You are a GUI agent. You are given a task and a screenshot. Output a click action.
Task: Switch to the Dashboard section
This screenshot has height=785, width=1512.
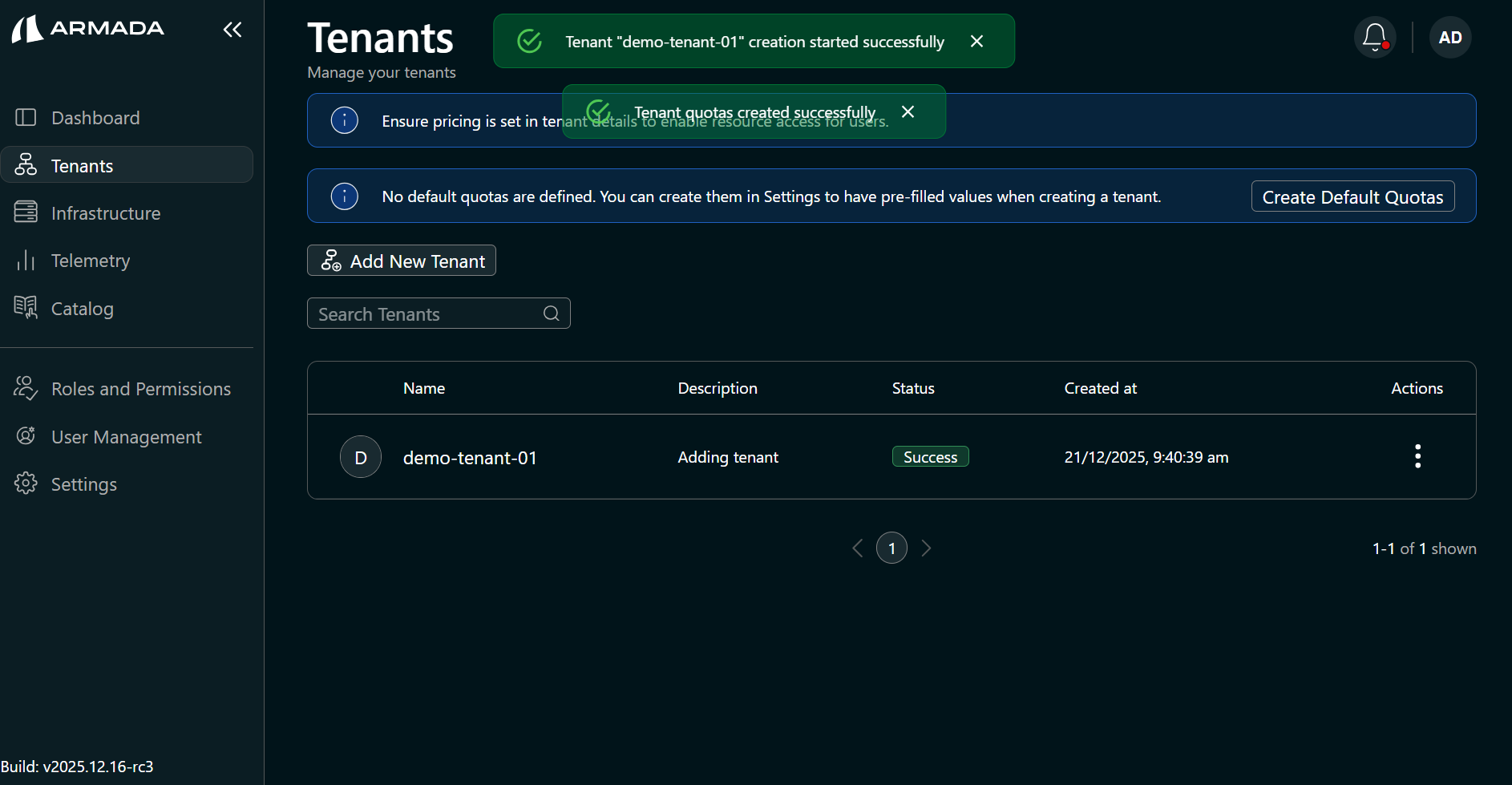pos(95,117)
